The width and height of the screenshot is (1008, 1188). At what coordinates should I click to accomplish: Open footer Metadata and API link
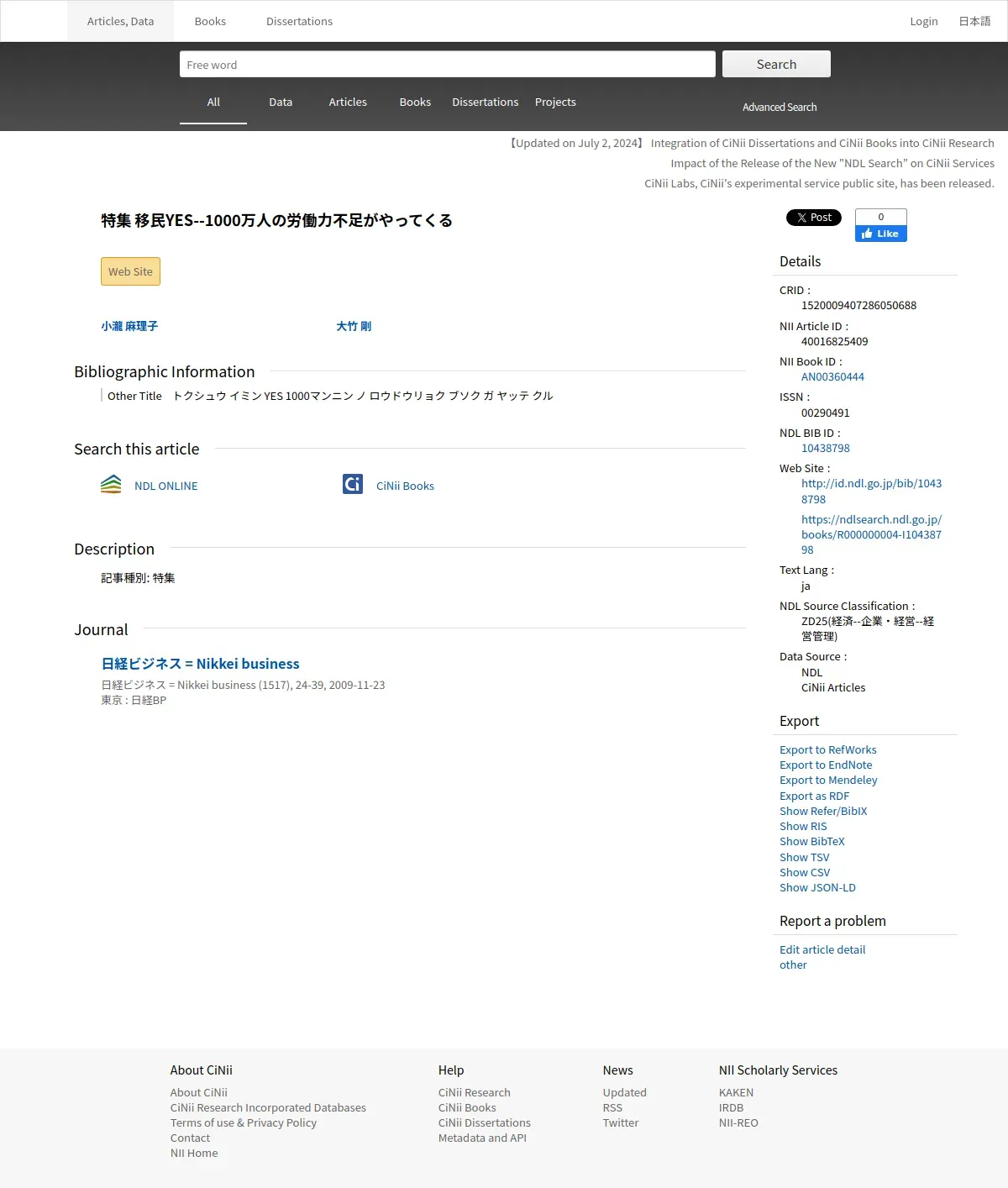[x=482, y=1138]
